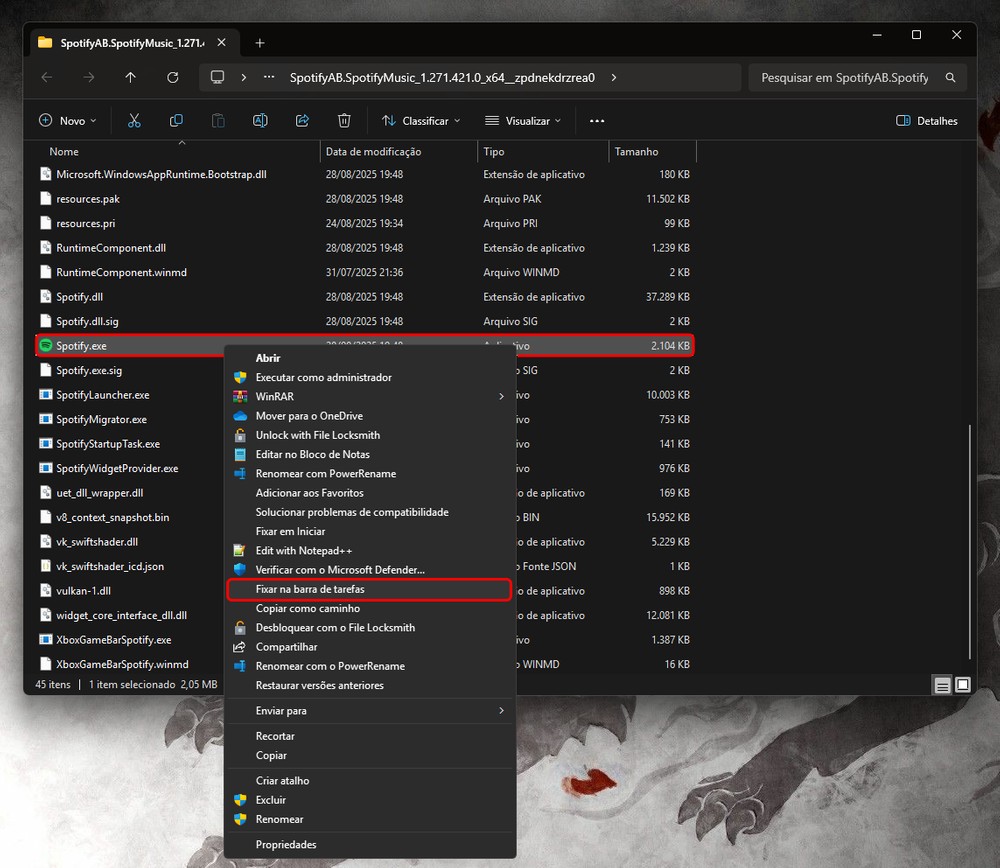Choose Executar como administrador from context menu
The width and height of the screenshot is (1000, 868).
point(323,378)
